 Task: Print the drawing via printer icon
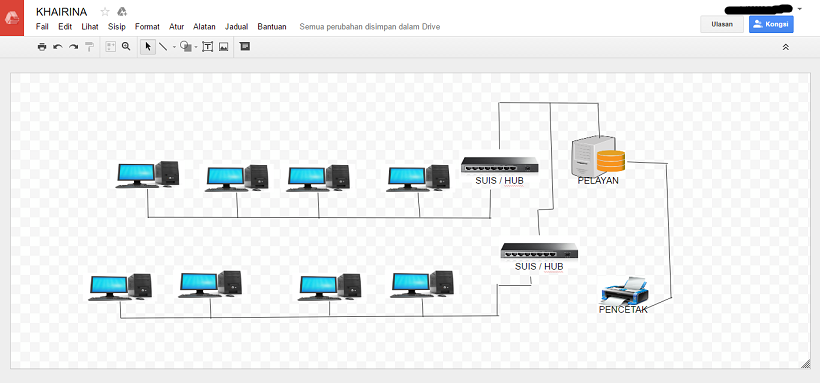pyautogui.click(x=42, y=47)
